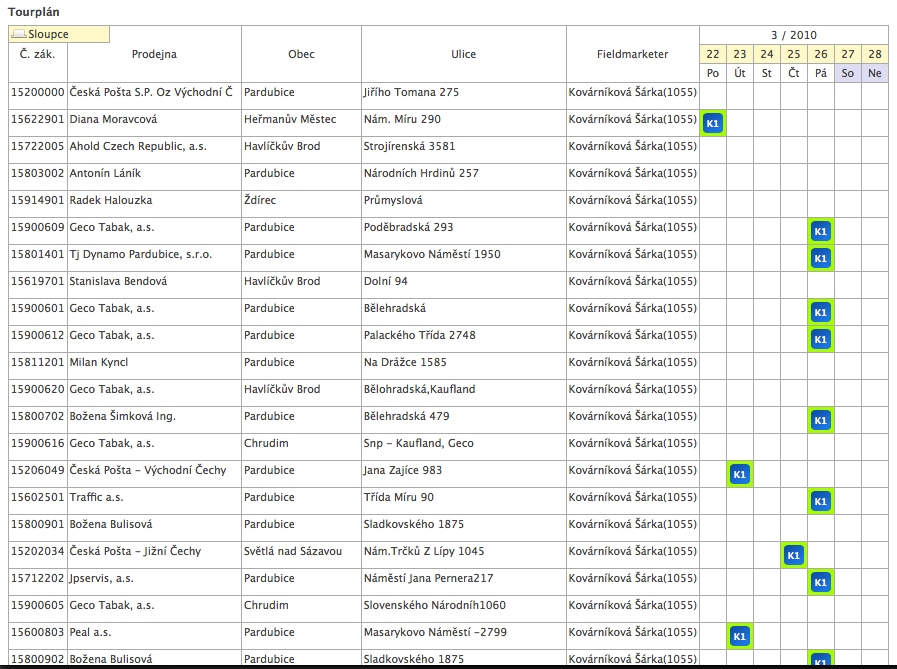The width and height of the screenshot is (897, 669).
Task: Sort by Obec column header
Action: coord(301,54)
